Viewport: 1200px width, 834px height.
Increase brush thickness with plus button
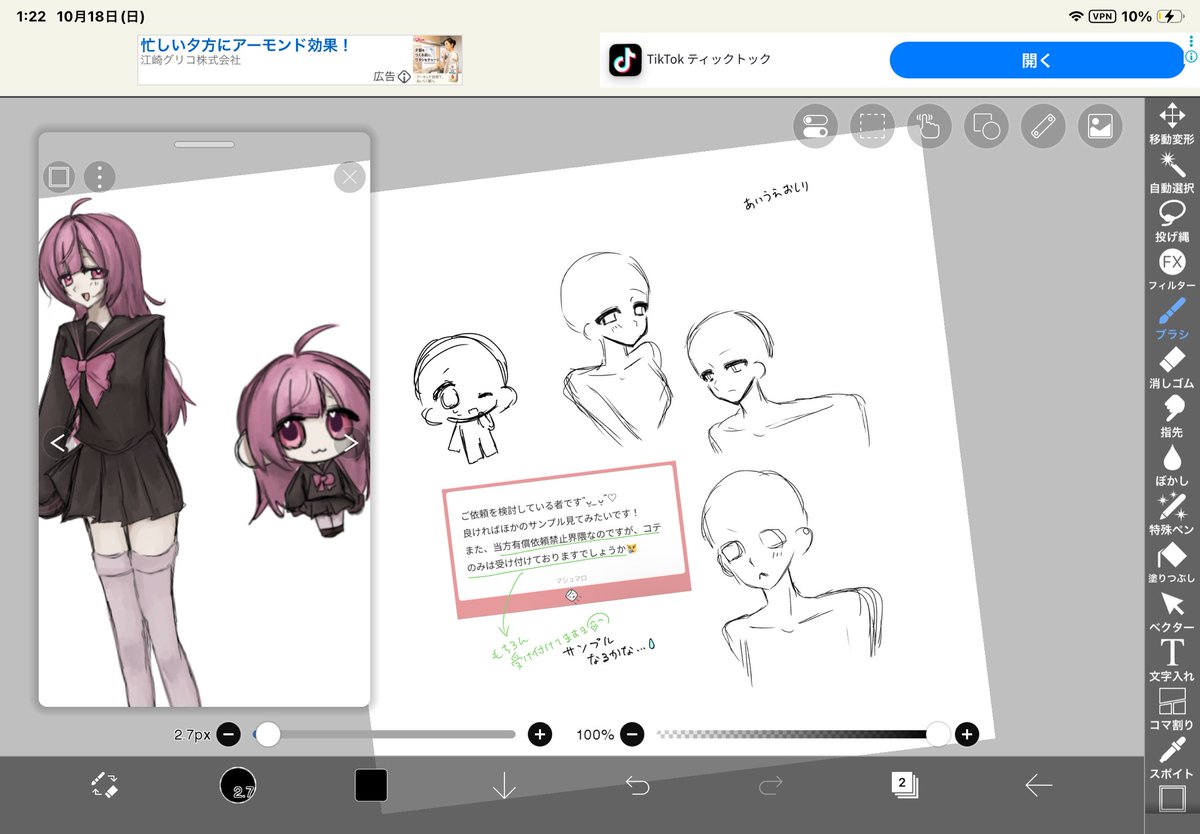pos(540,735)
